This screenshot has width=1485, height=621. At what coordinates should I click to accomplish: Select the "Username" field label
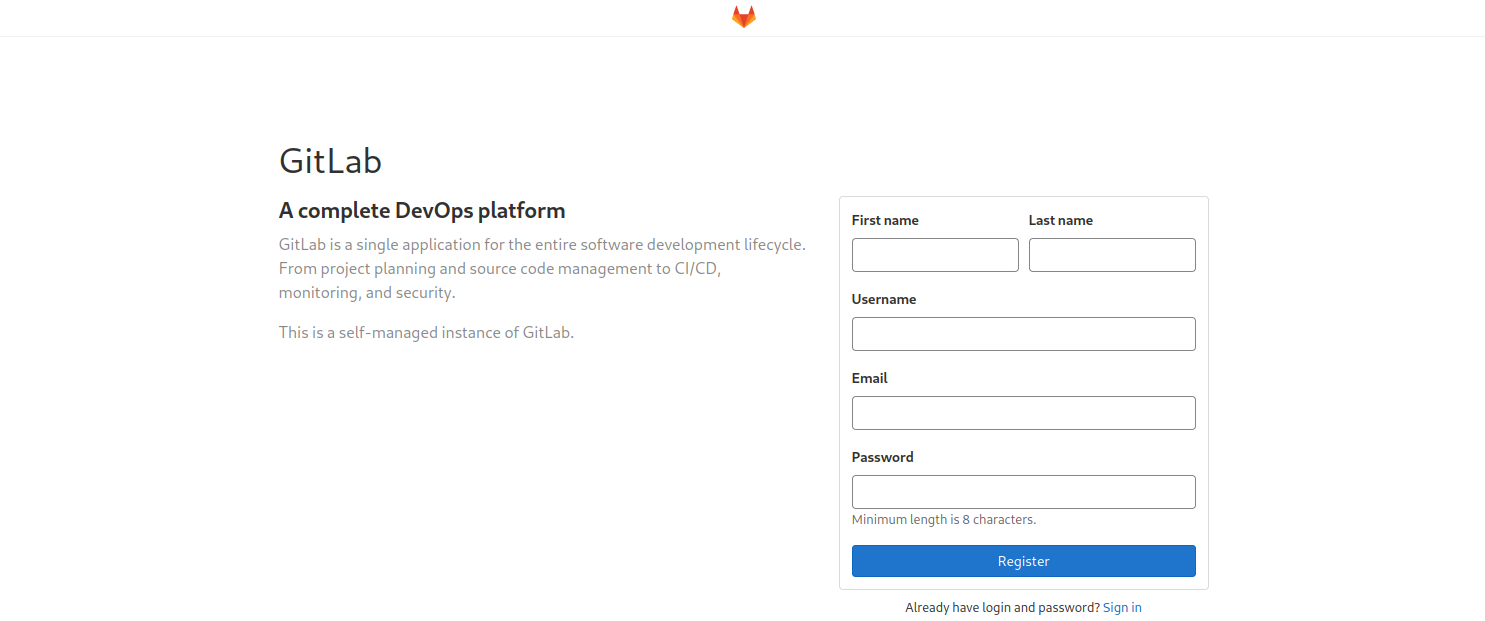(884, 299)
